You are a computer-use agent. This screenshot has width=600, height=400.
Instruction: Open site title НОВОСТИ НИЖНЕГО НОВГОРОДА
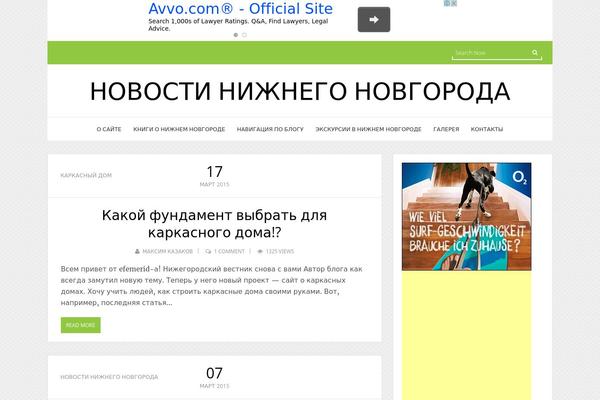point(300,91)
